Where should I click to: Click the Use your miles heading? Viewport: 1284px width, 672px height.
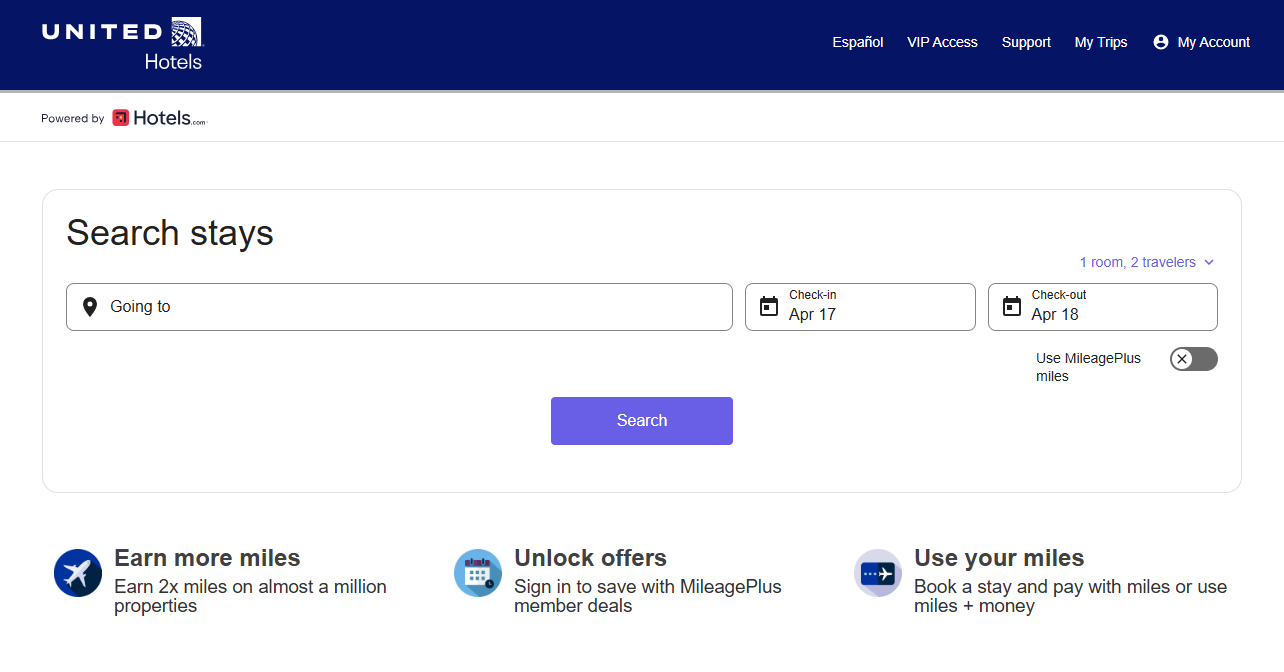pyautogui.click(x=999, y=558)
